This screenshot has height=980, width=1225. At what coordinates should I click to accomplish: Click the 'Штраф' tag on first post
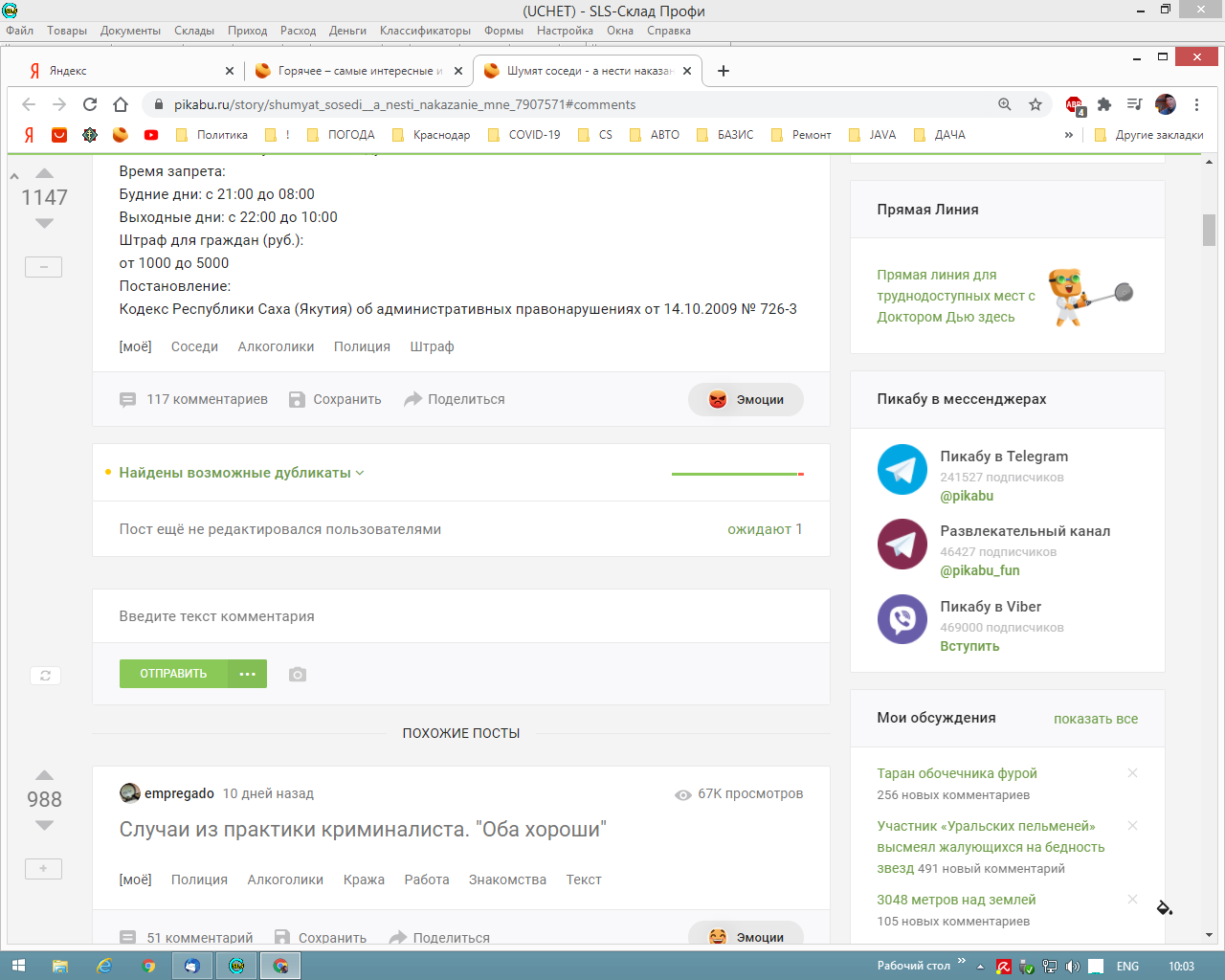(x=432, y=346)
